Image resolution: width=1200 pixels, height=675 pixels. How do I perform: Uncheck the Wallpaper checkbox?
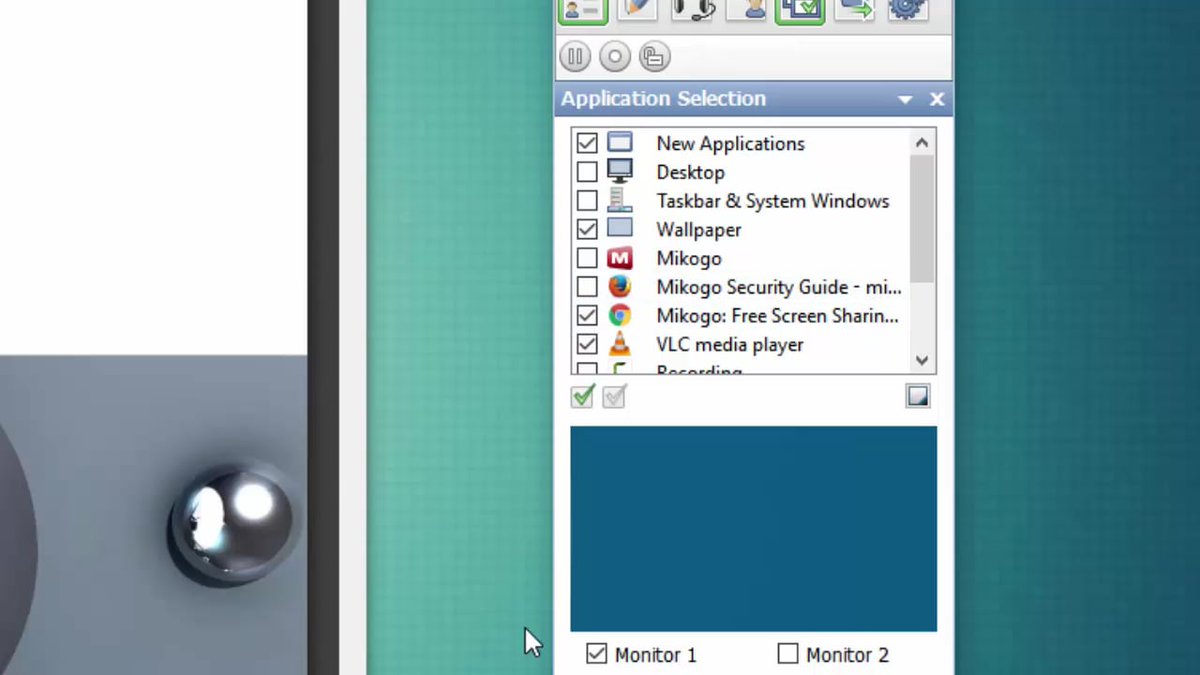[x=587, y=230]
